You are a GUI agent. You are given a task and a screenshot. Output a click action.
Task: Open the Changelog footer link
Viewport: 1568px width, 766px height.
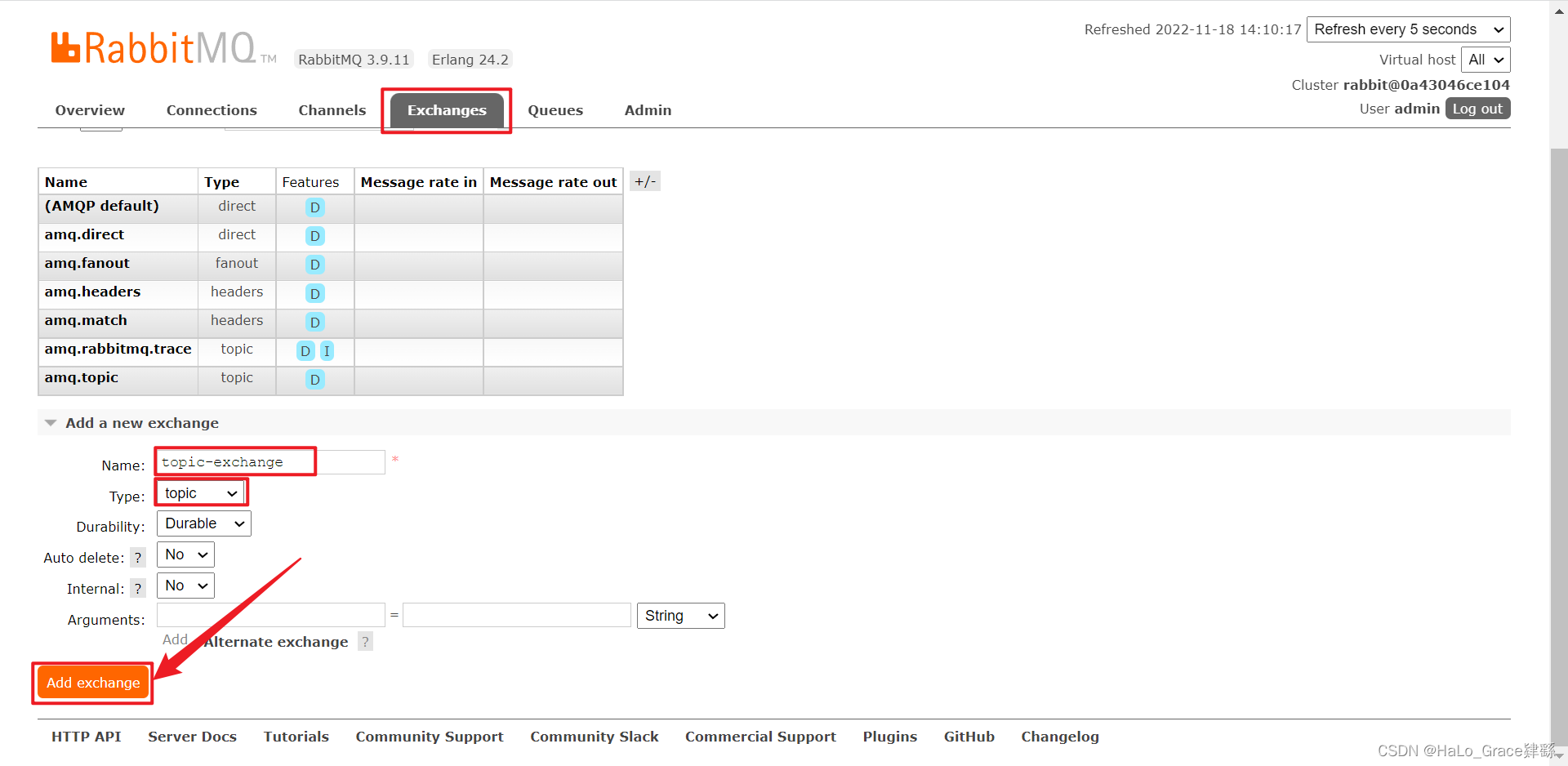click(1060, 737)
